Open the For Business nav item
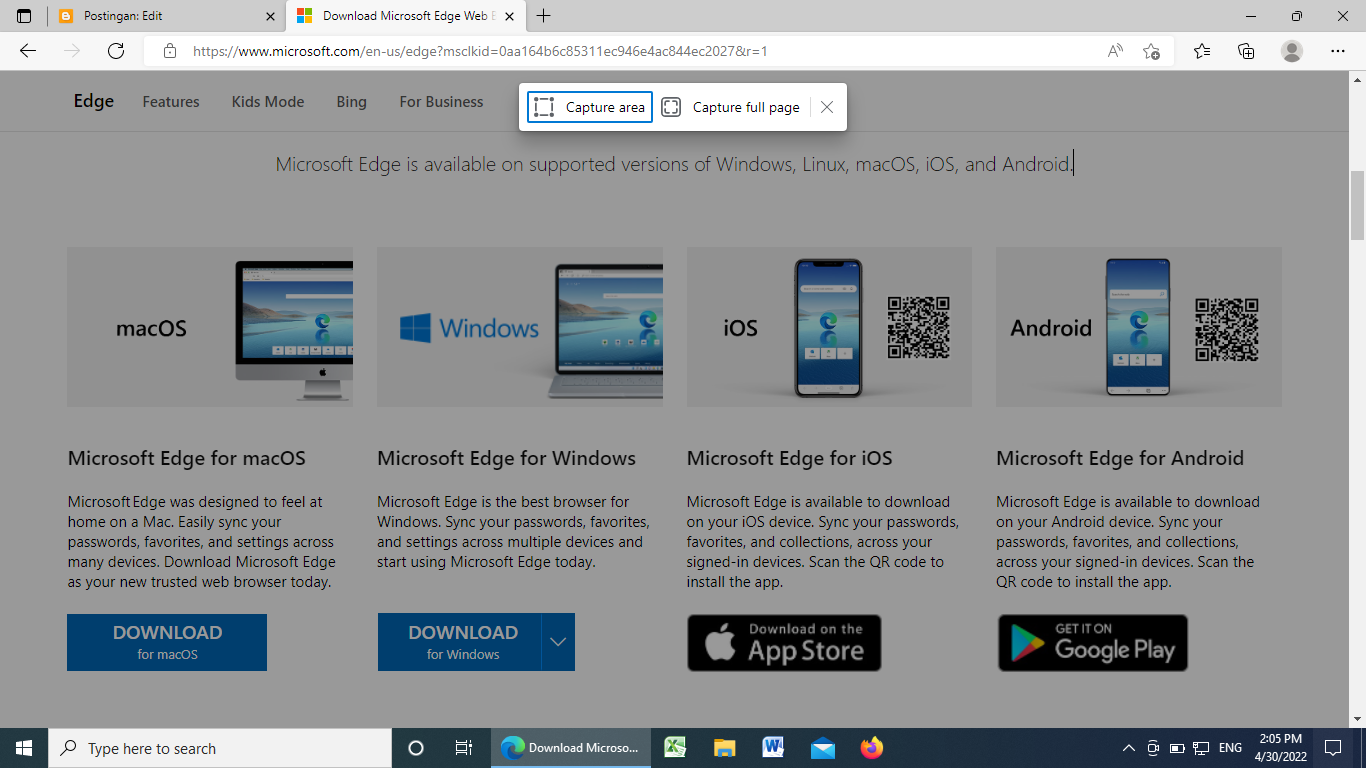1366x768 pixels. 441,102
